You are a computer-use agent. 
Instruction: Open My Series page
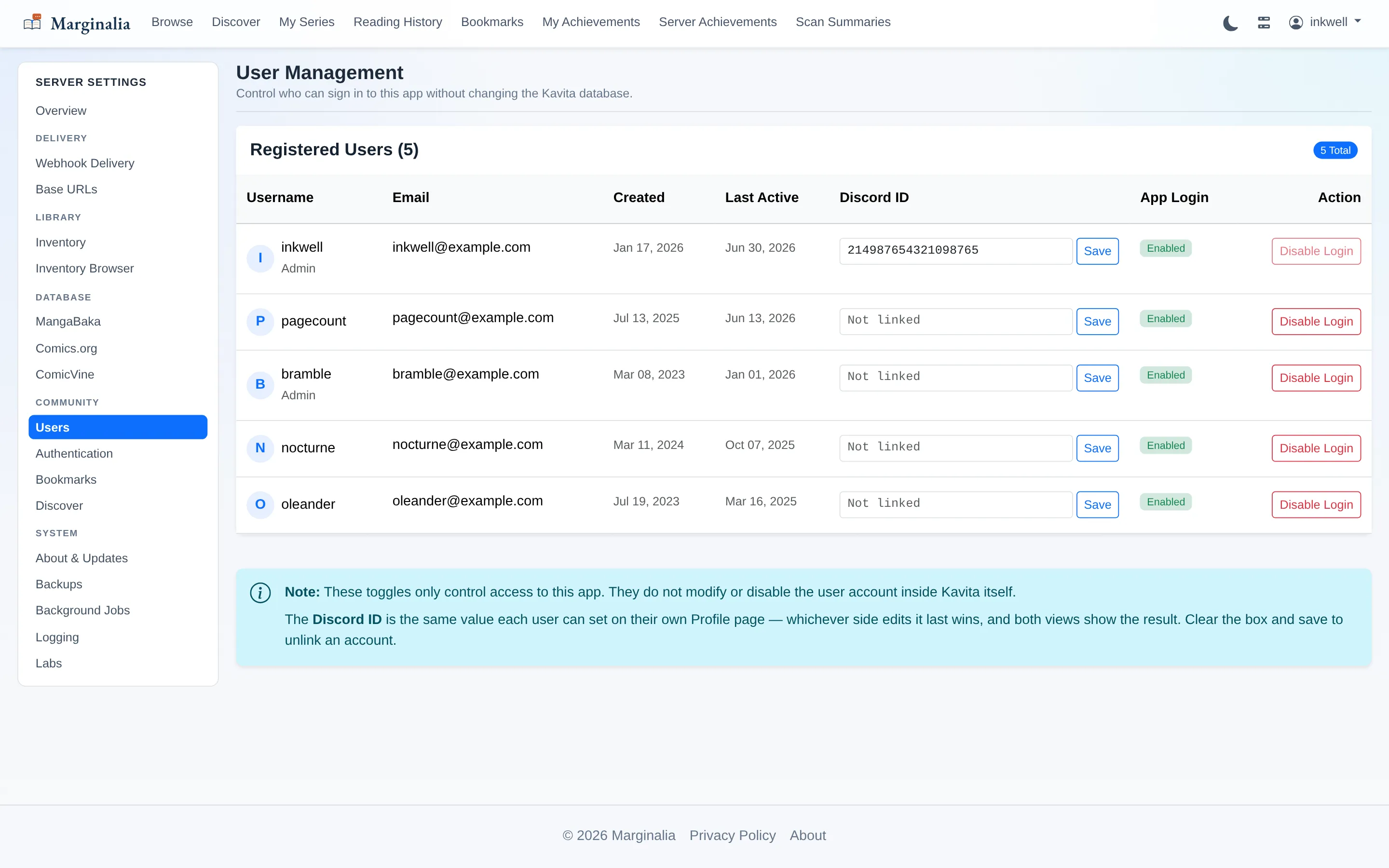(307, 22)
